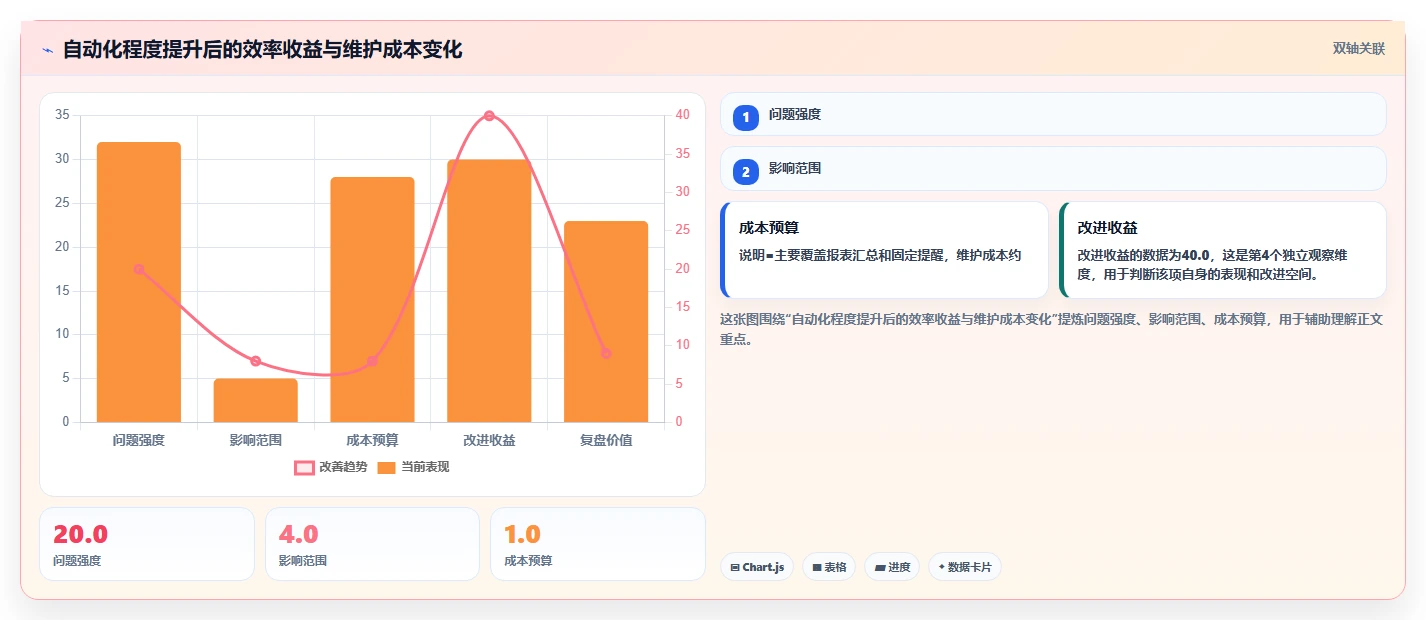Click the x-axis label 成本预算
This screenshot has width=1426, height=620.
372,440
